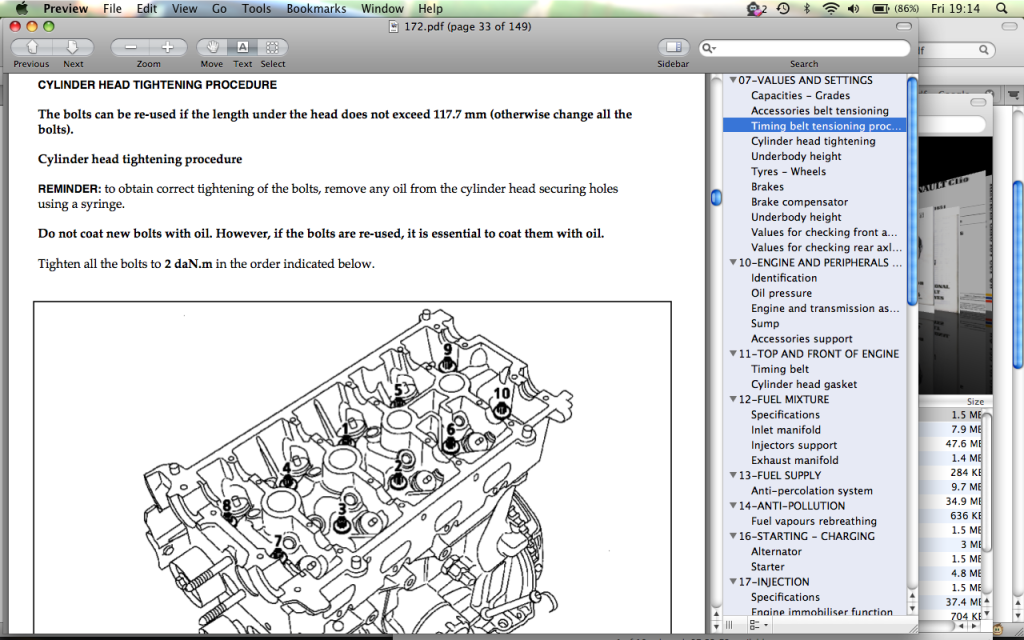Go to the previous page with Previous arrow
This screenshot has width=1024, height=640.
[x=32, y=47]
